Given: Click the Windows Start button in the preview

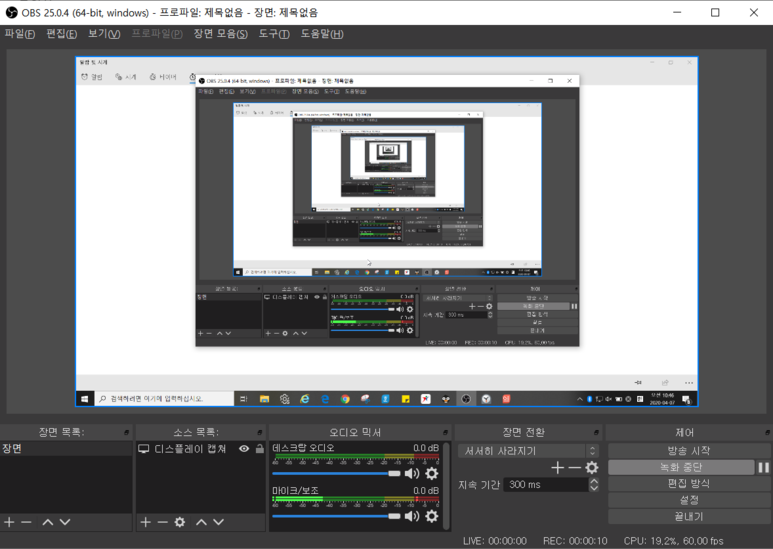Looking at the screenshot, I should pyautogui.click(x=85, y=399).
